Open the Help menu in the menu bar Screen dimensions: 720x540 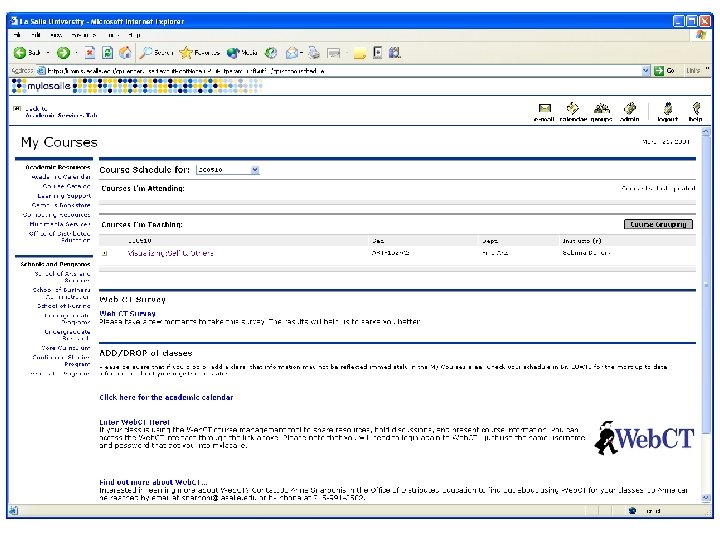pos(134,35)
